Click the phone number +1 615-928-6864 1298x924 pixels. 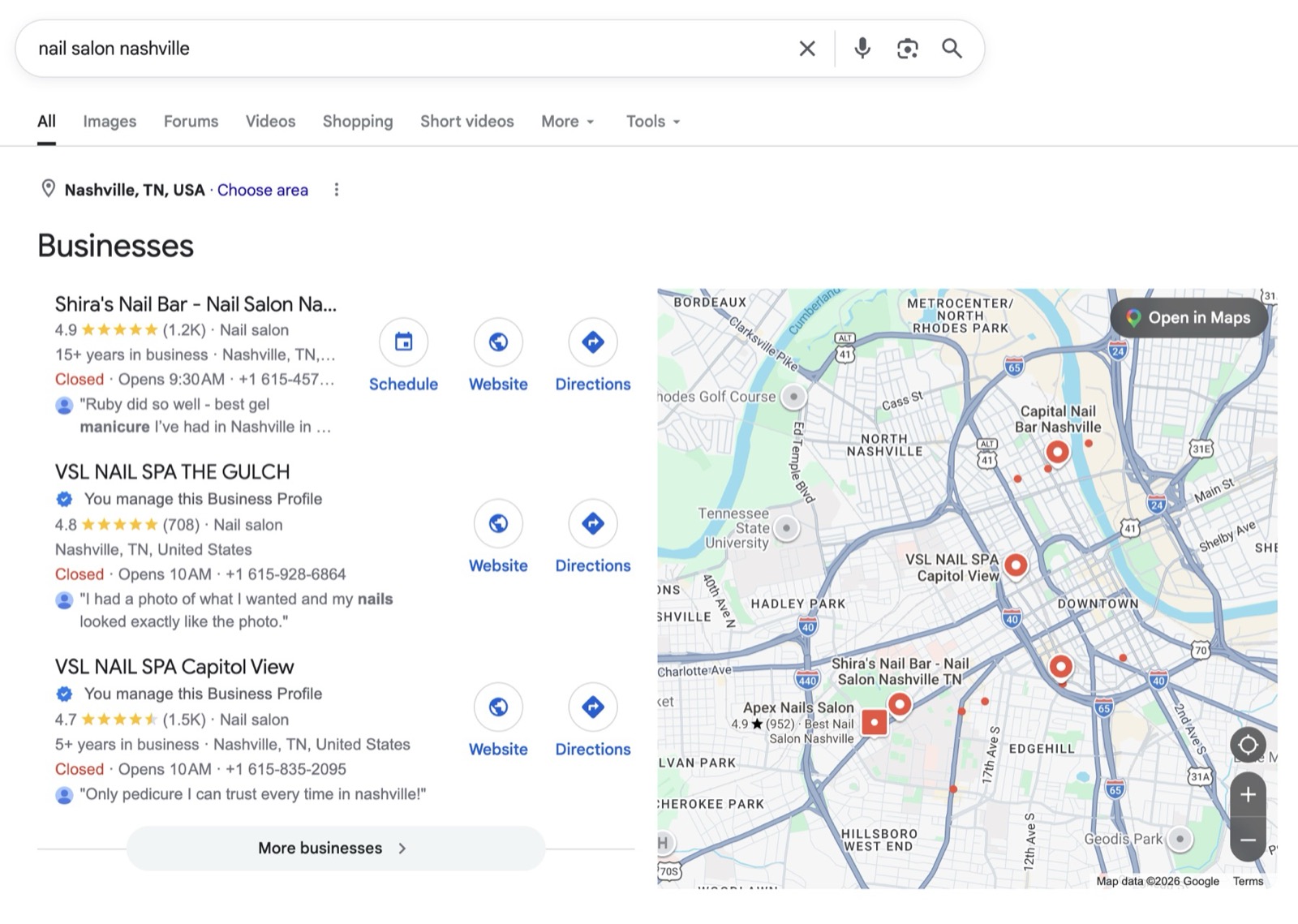286,574
